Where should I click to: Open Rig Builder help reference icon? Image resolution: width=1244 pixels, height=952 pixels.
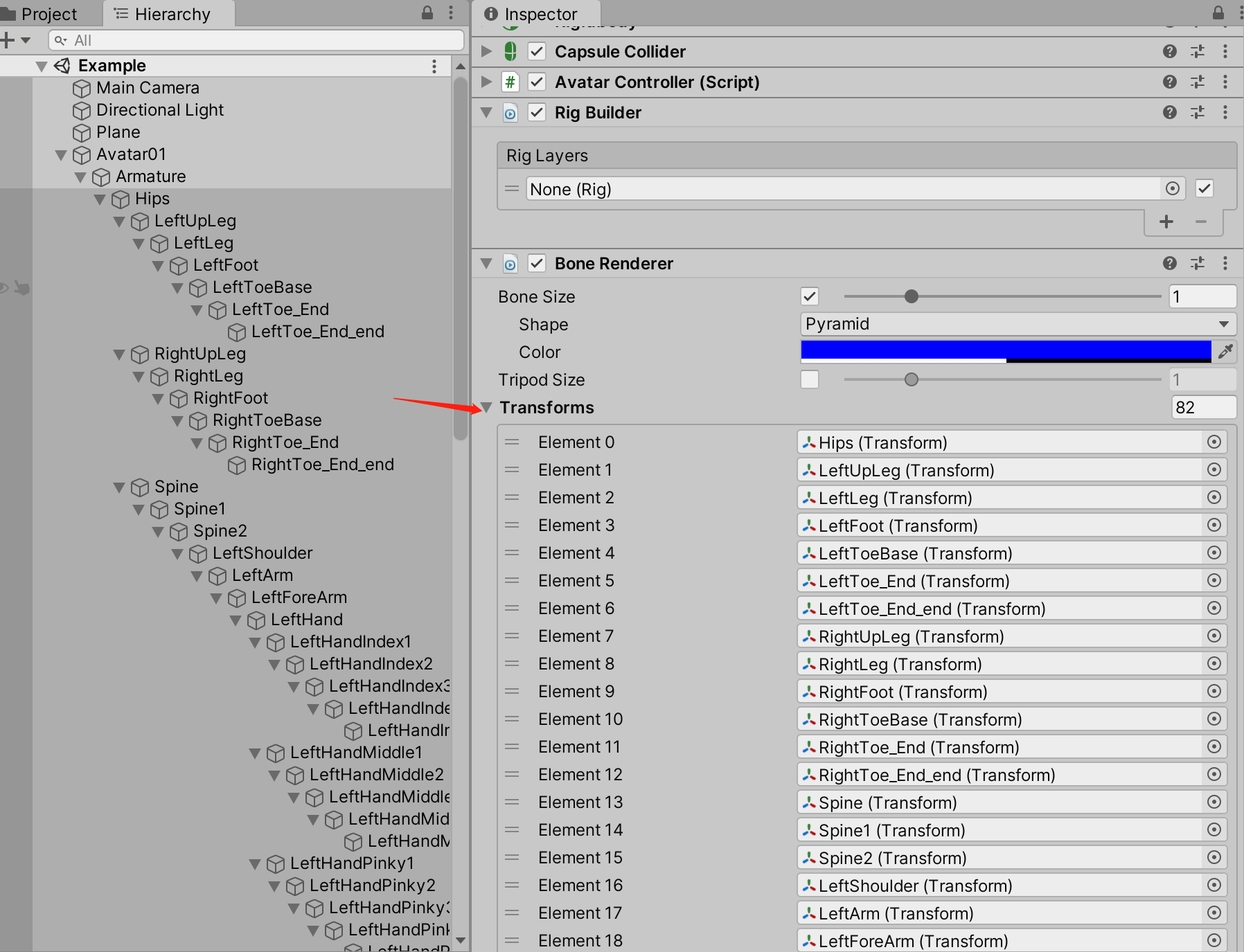click(1169, 112)
